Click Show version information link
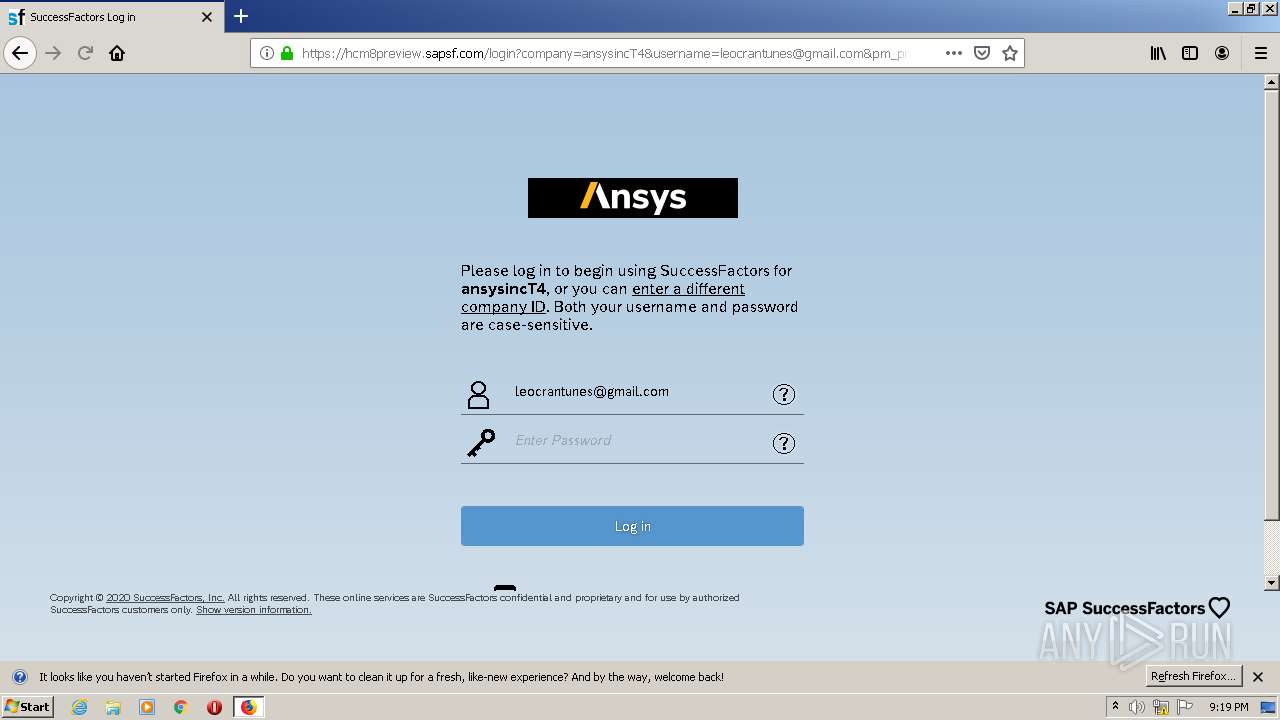Image resolution: width=1280 pixels, height=720 pixels. pos(254,610)
